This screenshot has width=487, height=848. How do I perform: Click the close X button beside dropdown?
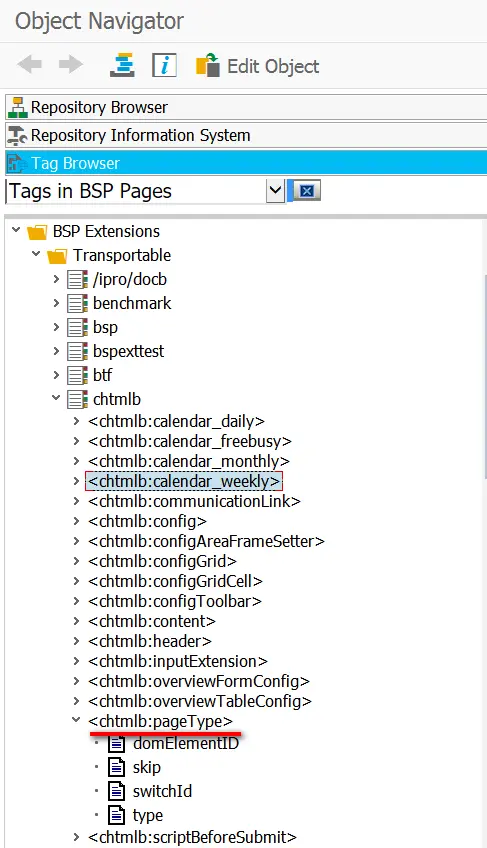(307, 191)
